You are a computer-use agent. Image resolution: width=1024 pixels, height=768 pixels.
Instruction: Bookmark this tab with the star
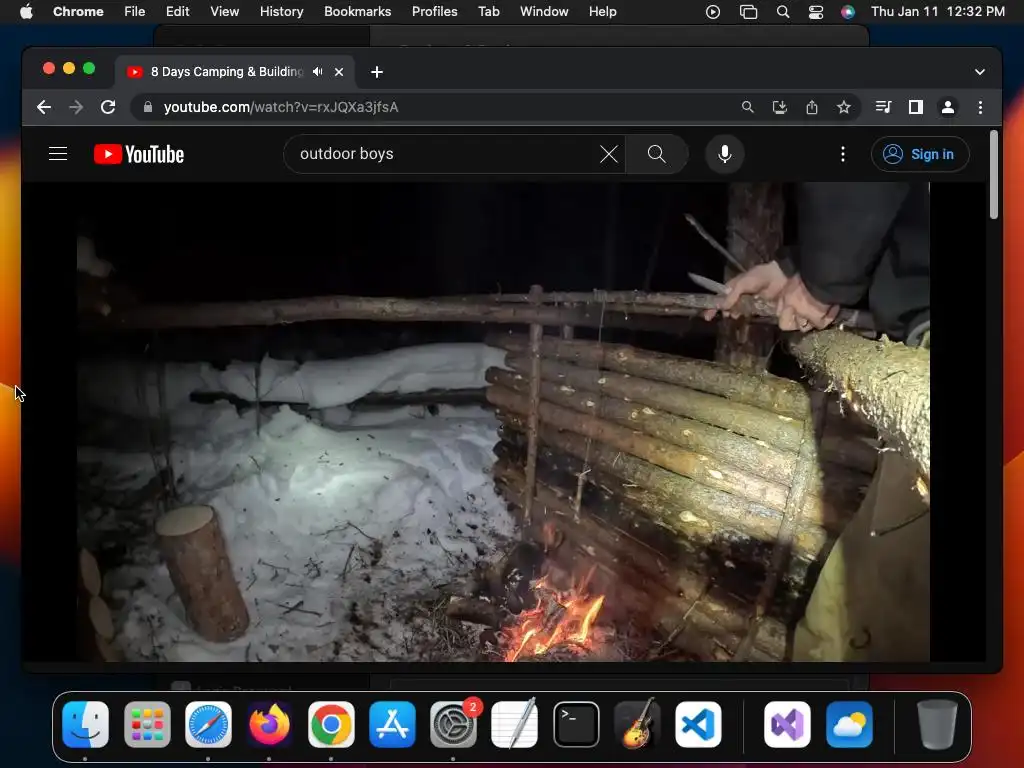[844, 107]
